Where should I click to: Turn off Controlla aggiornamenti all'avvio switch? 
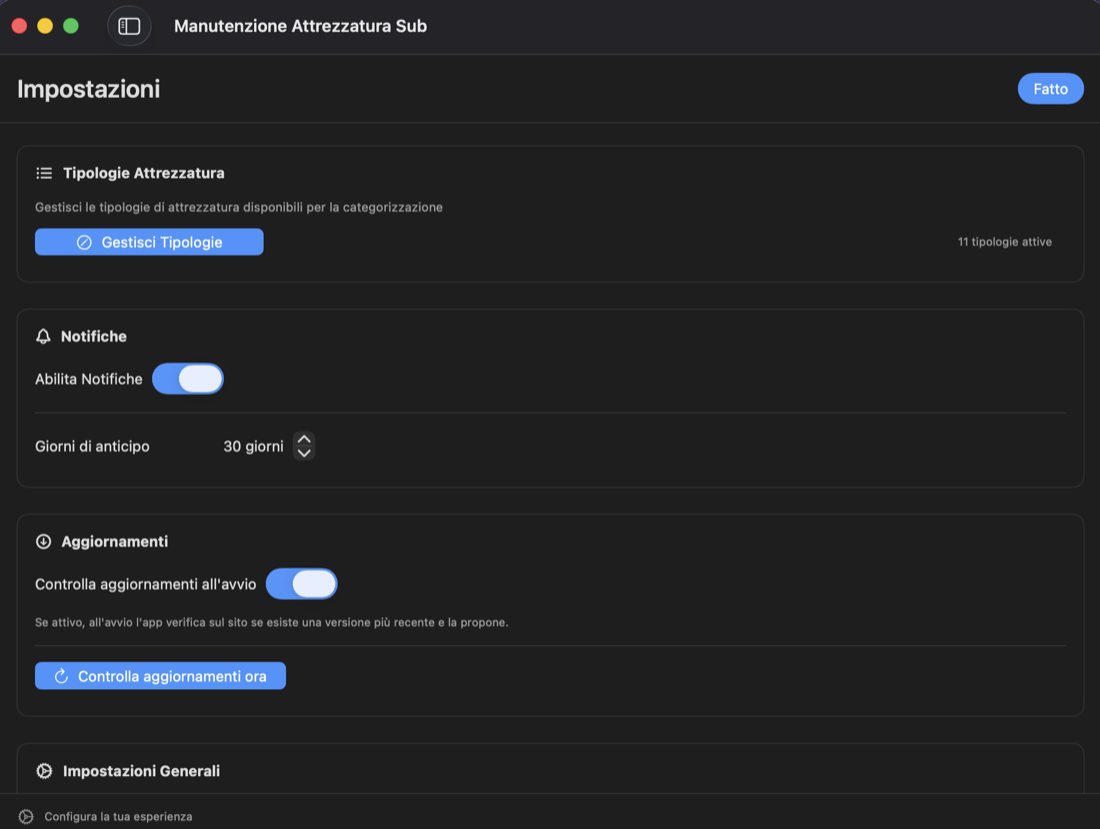[x=302, y=584]
